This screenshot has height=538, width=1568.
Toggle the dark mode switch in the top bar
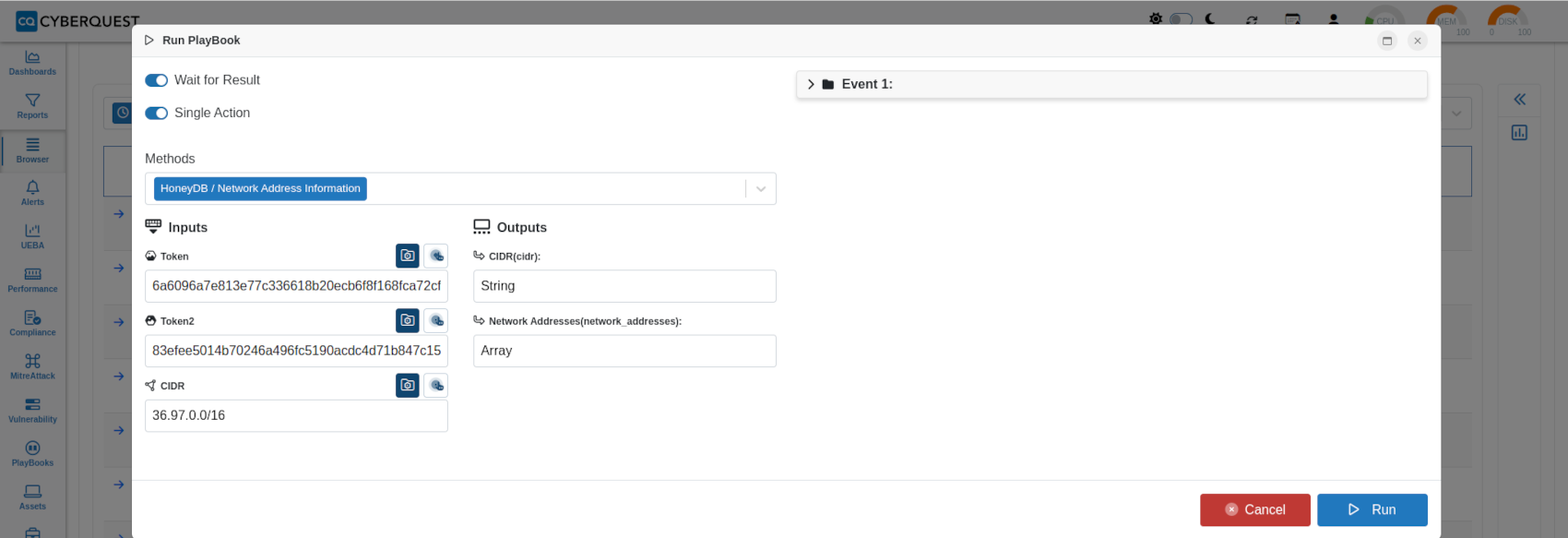pyautogui.click(x=1182, y=18)
